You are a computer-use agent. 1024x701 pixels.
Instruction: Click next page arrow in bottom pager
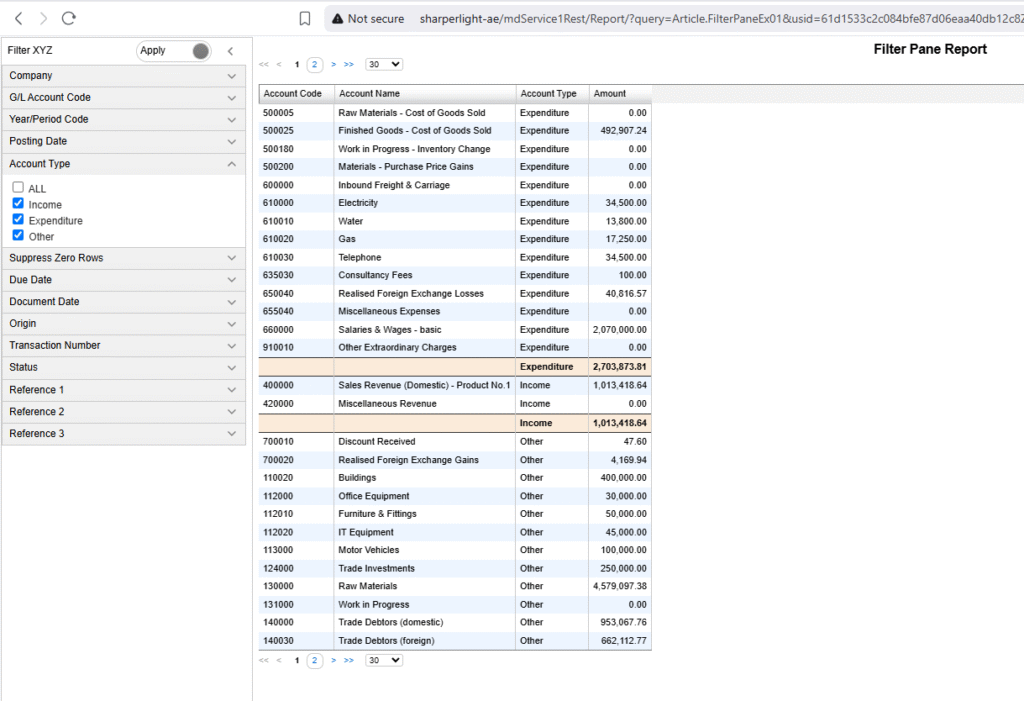coord(334,660)
